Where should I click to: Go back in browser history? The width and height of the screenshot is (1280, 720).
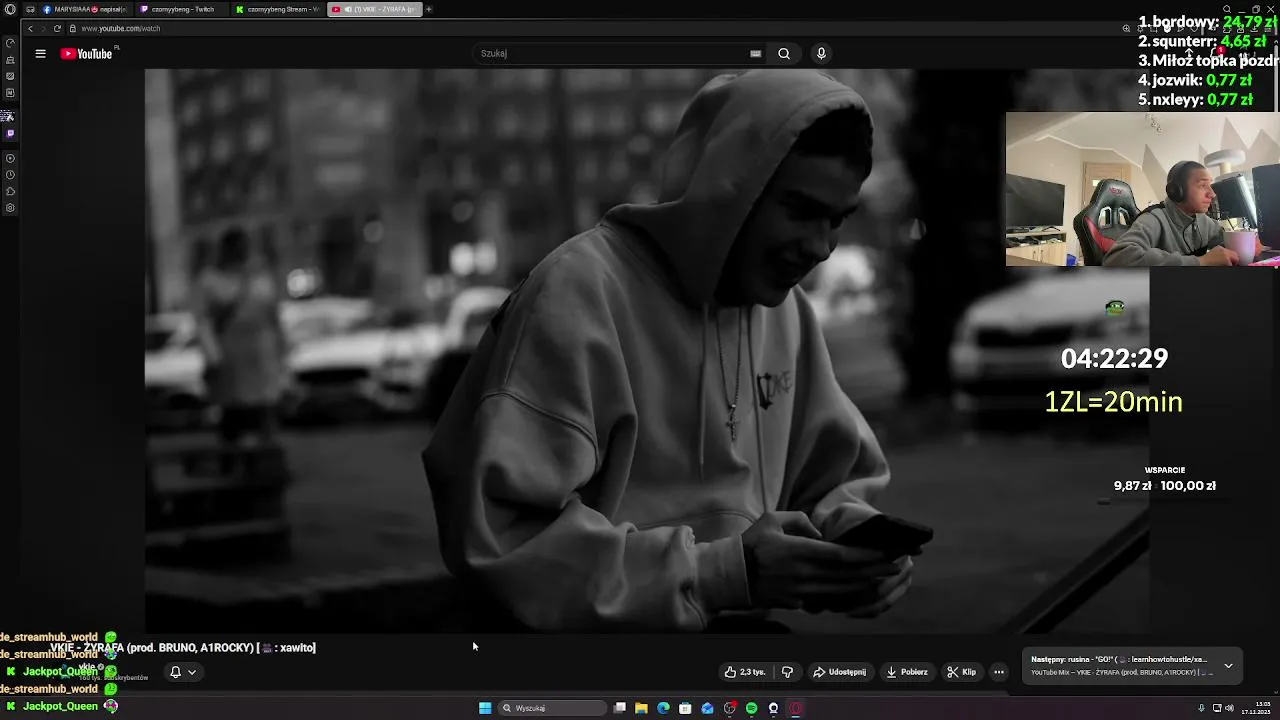(30, 28)
